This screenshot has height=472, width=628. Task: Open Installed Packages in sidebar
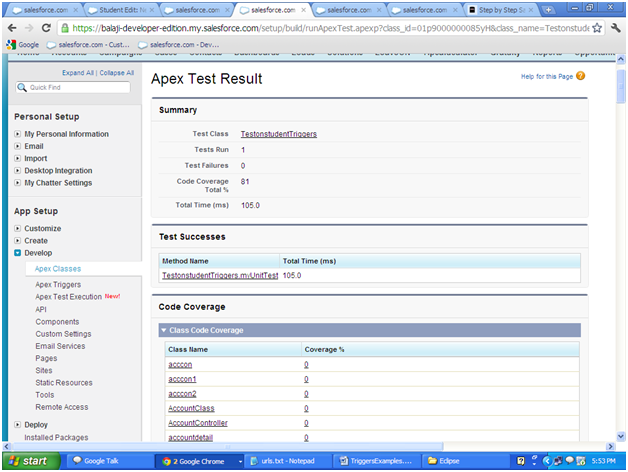pyautogui.click(x=56, y=438)
